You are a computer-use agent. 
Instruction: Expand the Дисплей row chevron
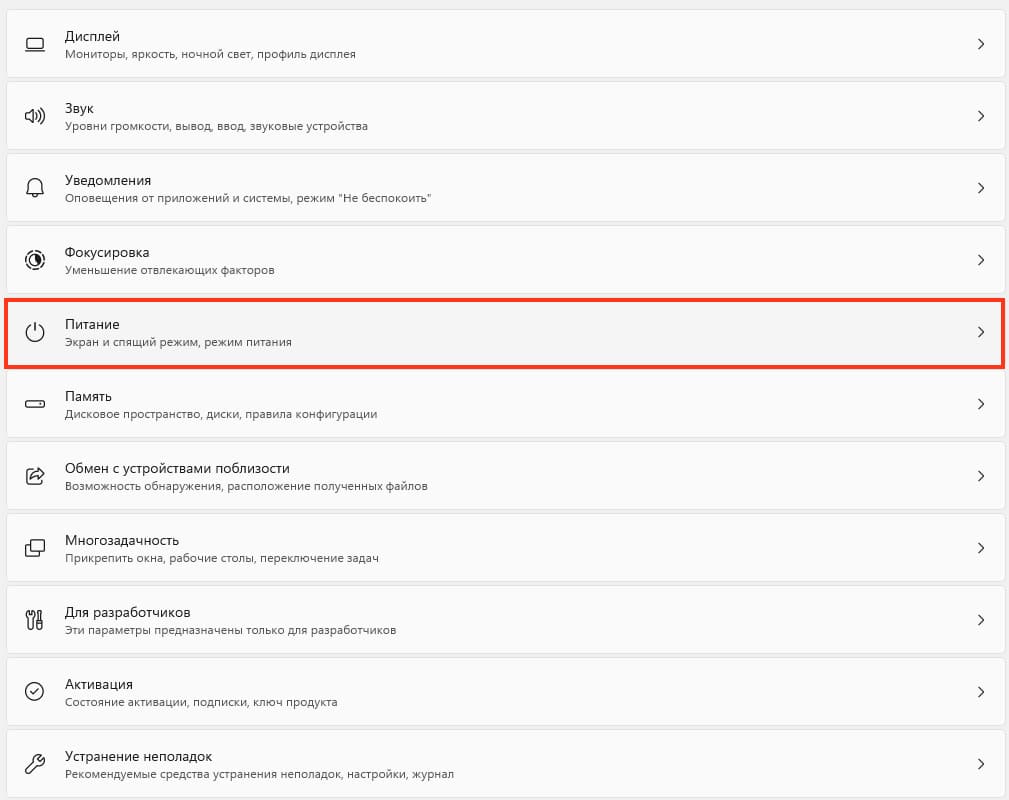(x=981, y=44)
